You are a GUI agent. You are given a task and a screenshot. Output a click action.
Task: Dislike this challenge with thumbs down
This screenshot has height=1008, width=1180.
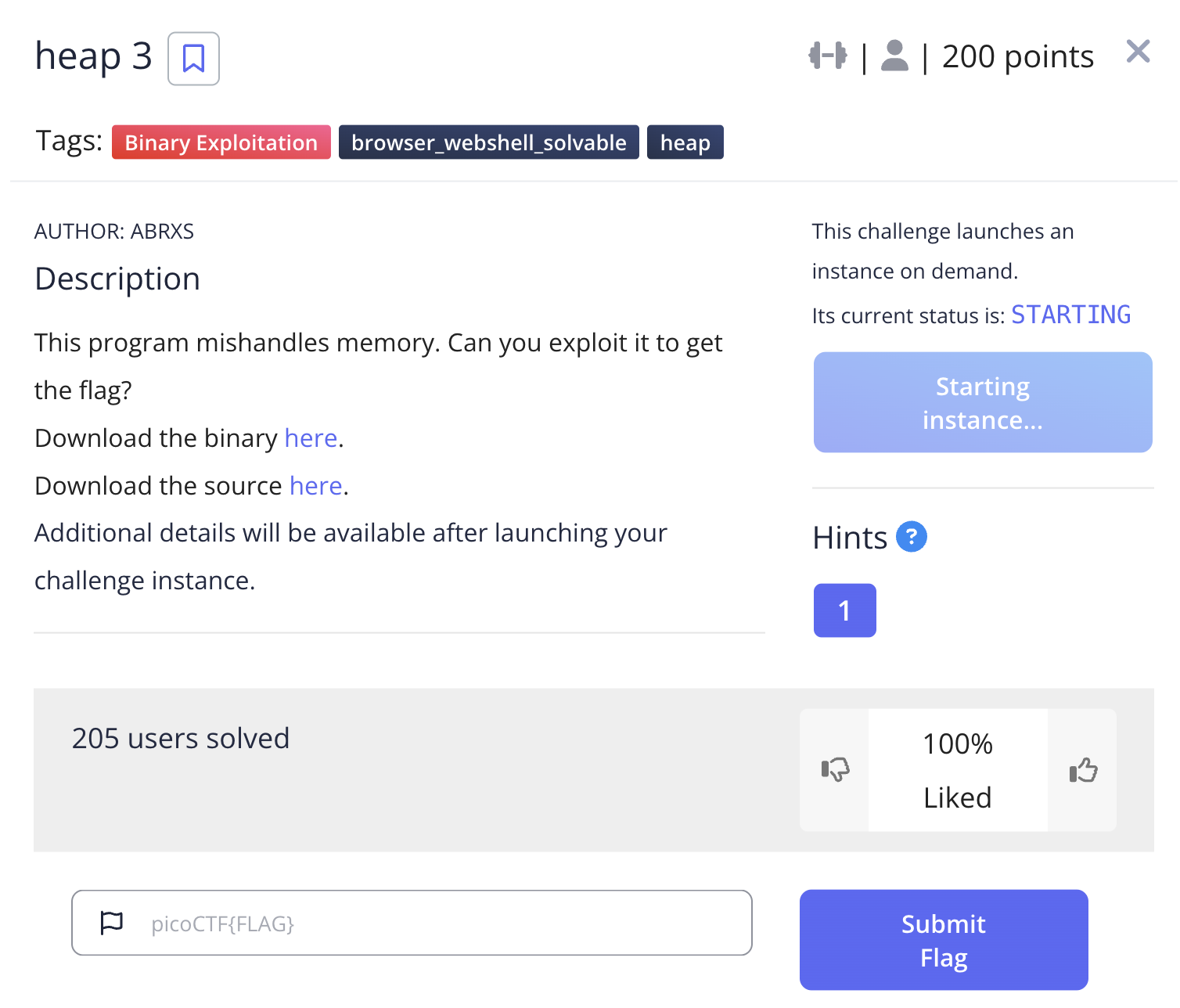point(835,770)
